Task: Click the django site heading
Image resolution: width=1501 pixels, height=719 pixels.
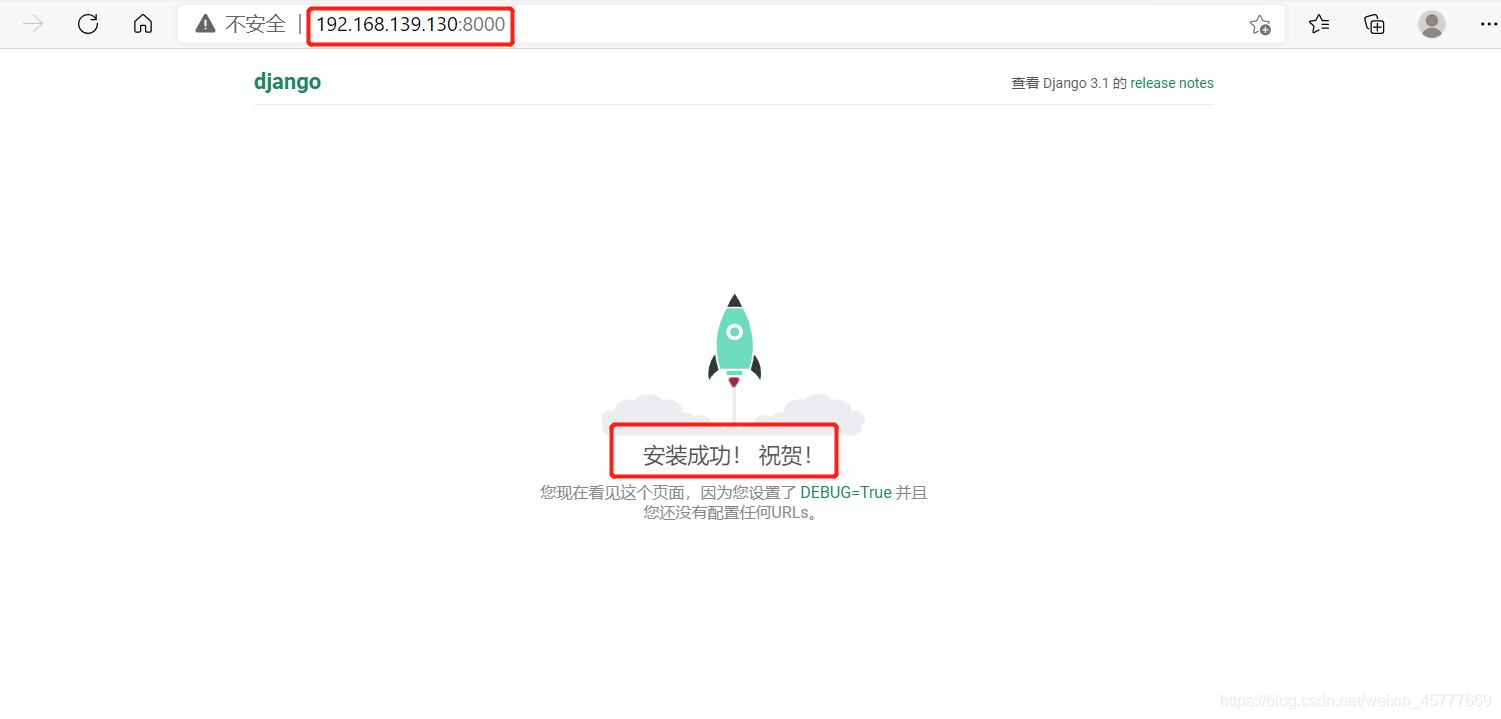Action: coord(288,81)
